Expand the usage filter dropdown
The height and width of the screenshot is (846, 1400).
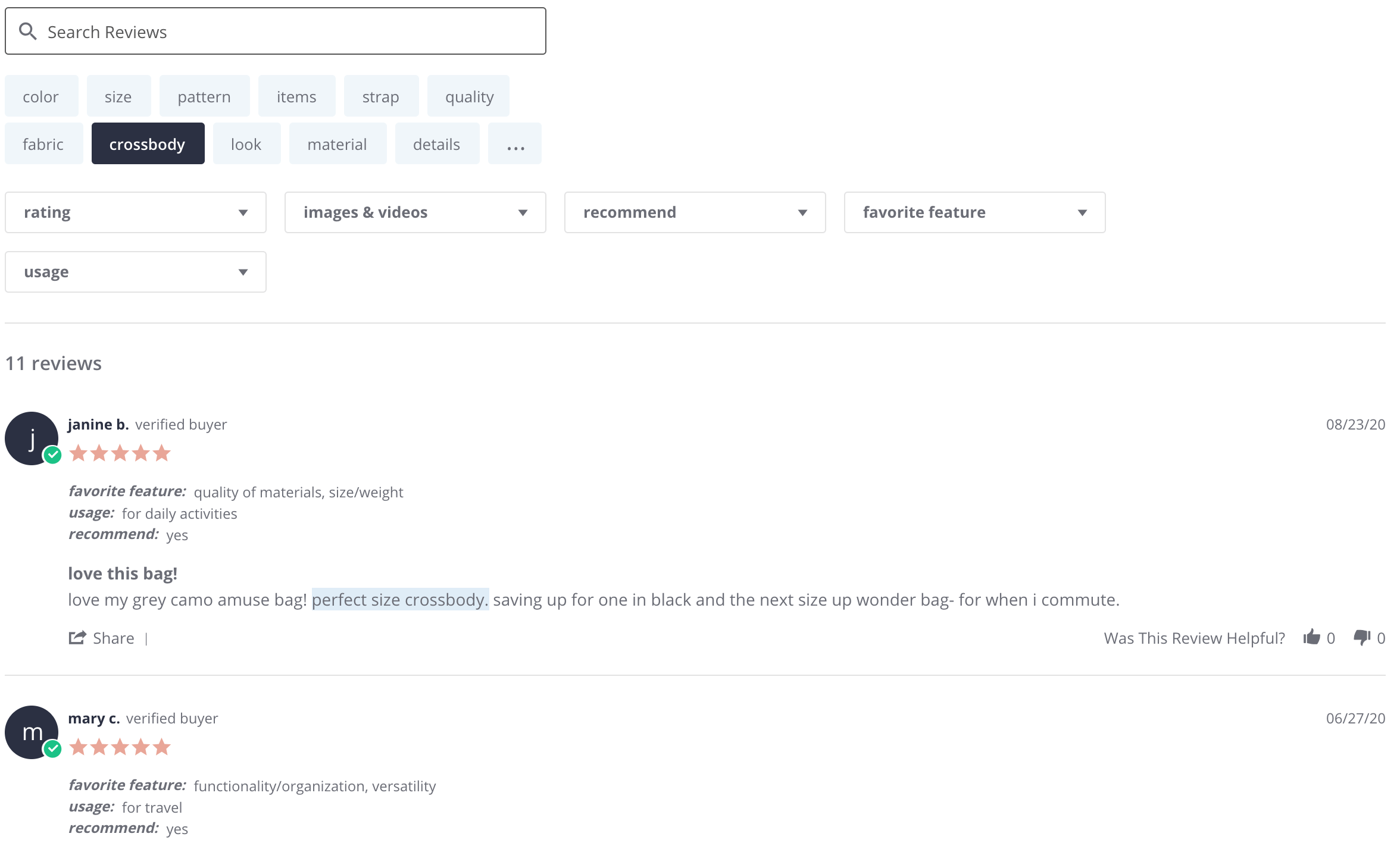coord(136,272)
